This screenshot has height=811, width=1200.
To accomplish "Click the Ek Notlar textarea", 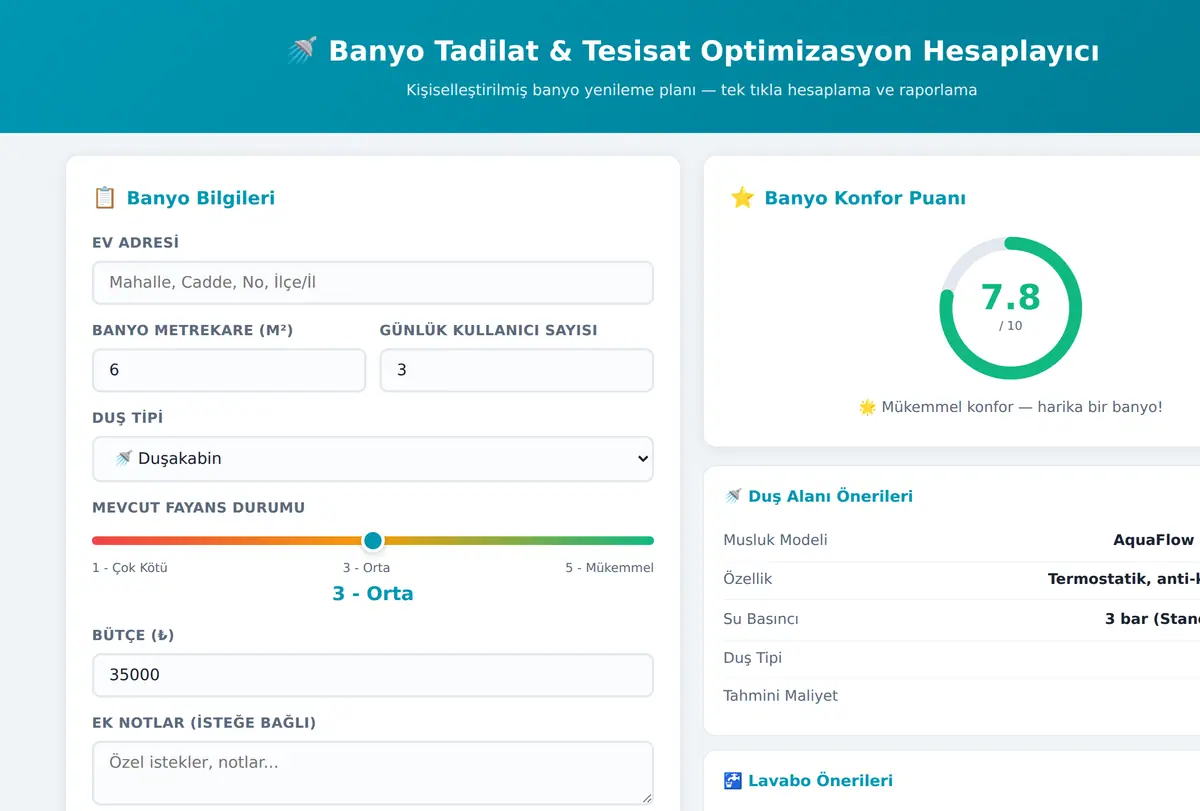I will [x=373, y=773].
